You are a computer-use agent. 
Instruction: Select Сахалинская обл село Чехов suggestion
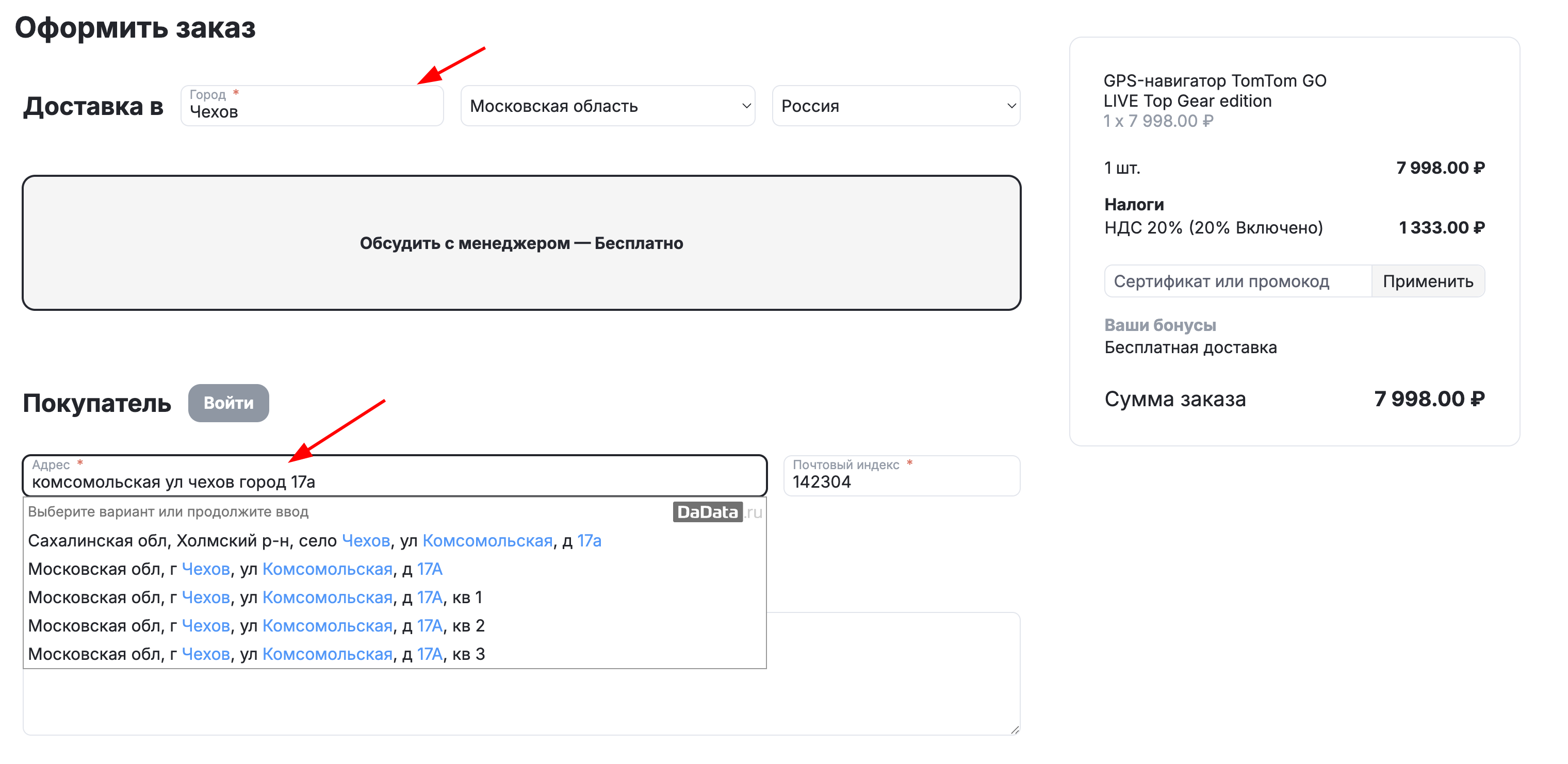point(314,540)
